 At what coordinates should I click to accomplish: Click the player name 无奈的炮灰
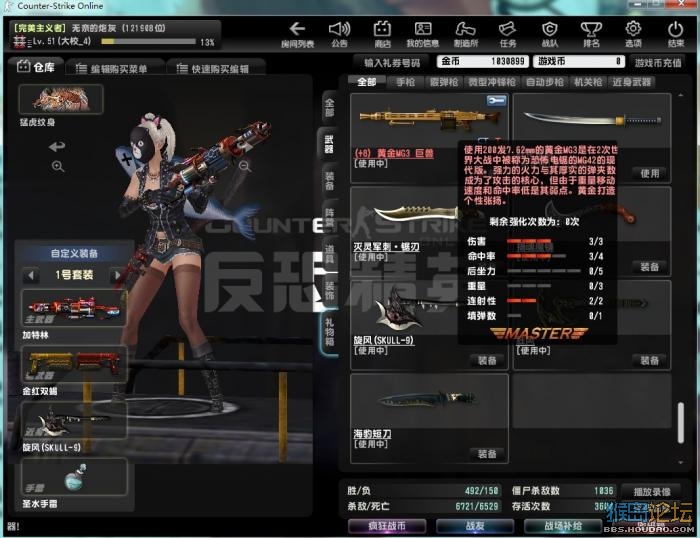(94, 28)
